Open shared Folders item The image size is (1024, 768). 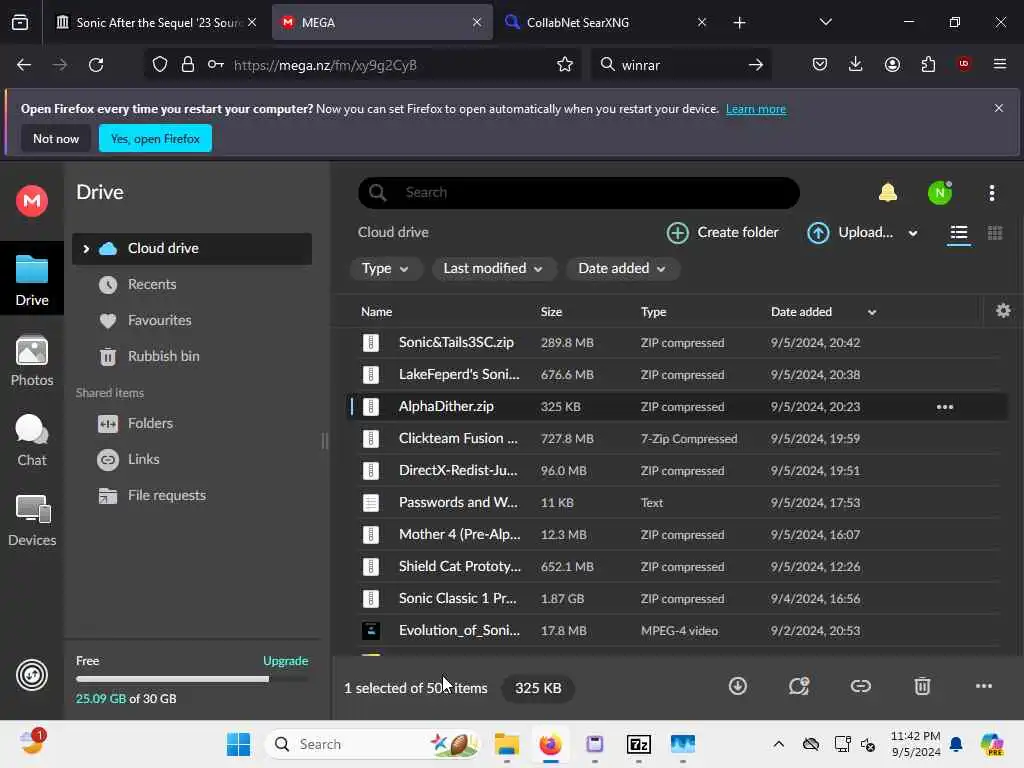point(150,423)
